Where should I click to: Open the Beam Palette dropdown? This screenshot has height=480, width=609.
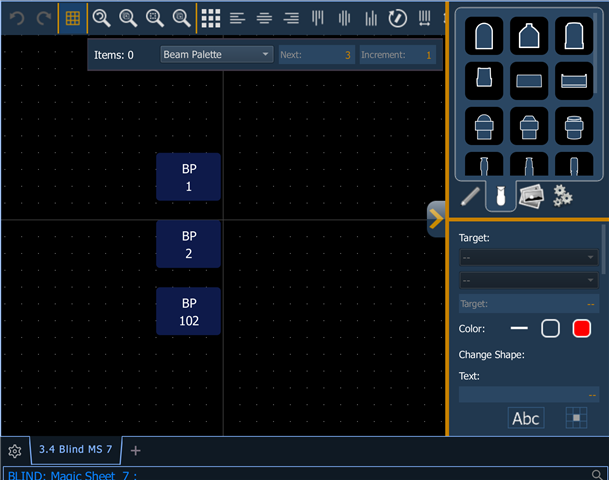pos(216,55)
